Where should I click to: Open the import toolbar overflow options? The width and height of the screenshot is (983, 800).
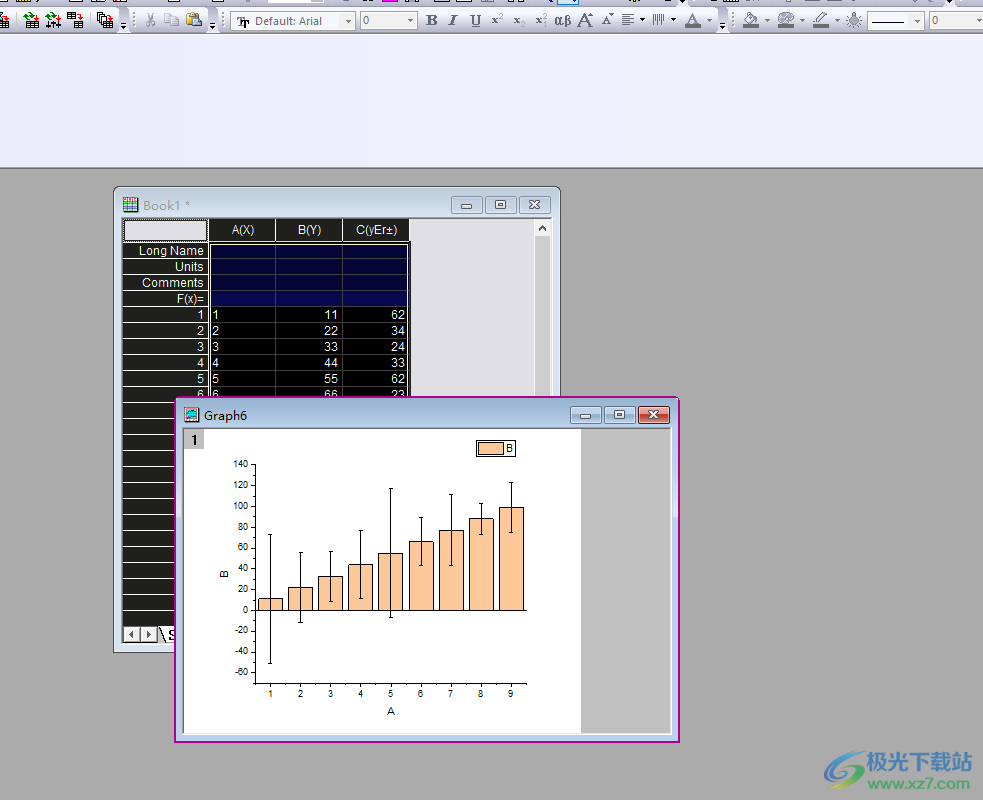(124, 25)
